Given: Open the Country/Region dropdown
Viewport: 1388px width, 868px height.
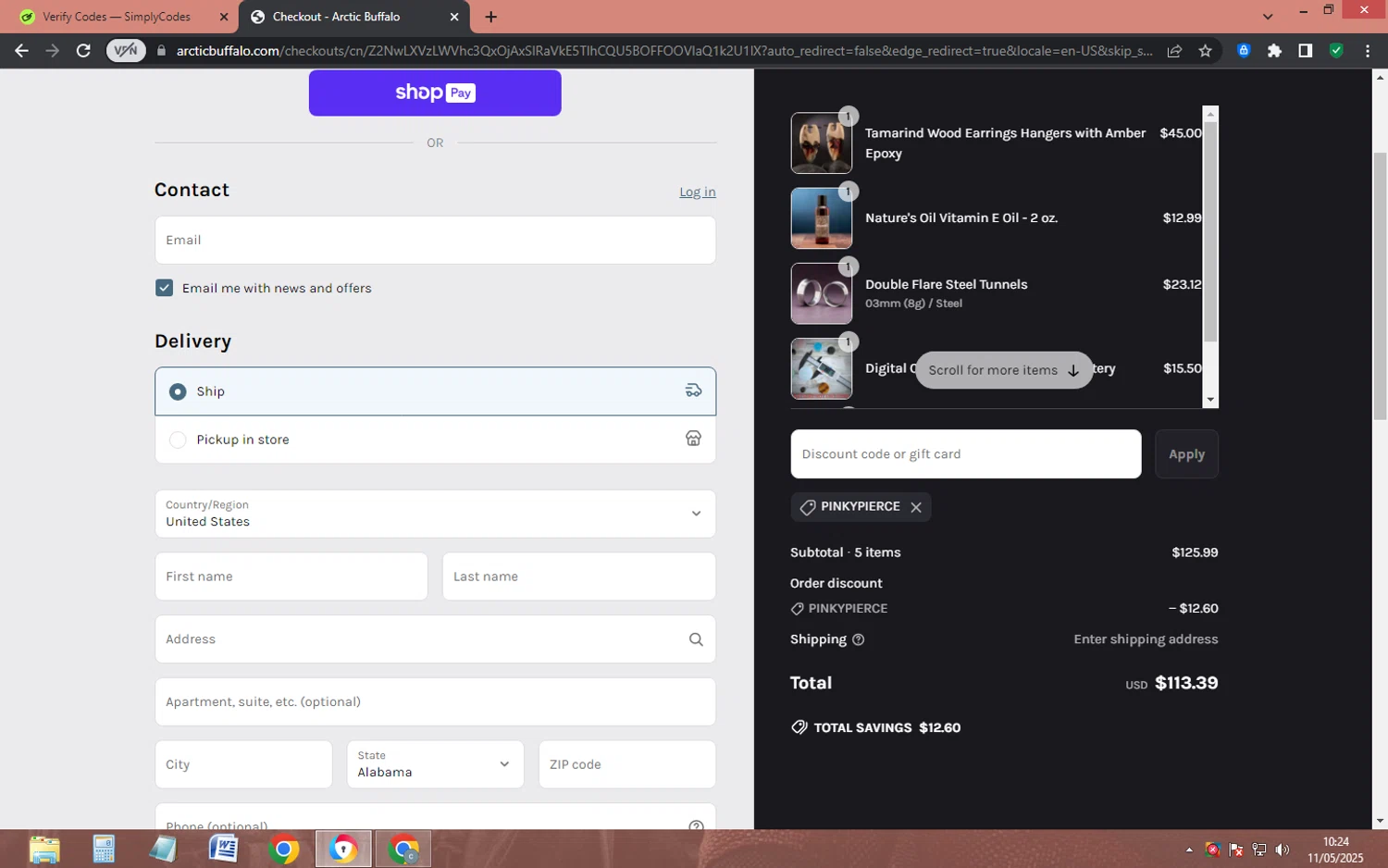Looking at the screenshot, I should [x=435, y=514].
